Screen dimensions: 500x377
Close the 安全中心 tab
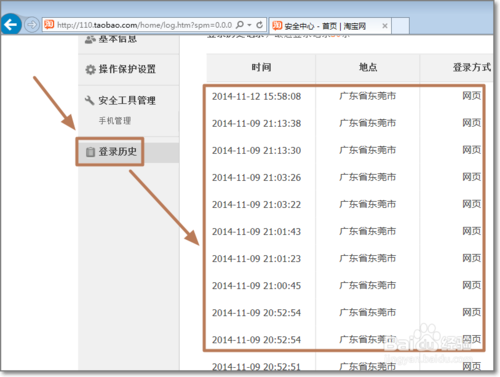[x=384, y=26]
